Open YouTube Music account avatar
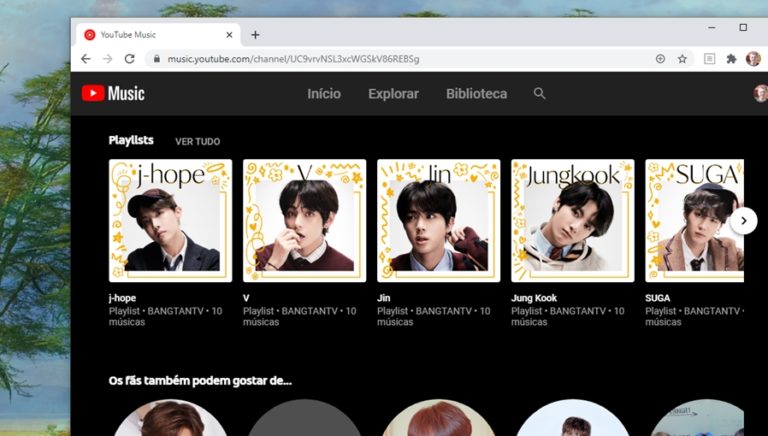The image size is (768, 436). pyautogui.click(x=761, y=93)
